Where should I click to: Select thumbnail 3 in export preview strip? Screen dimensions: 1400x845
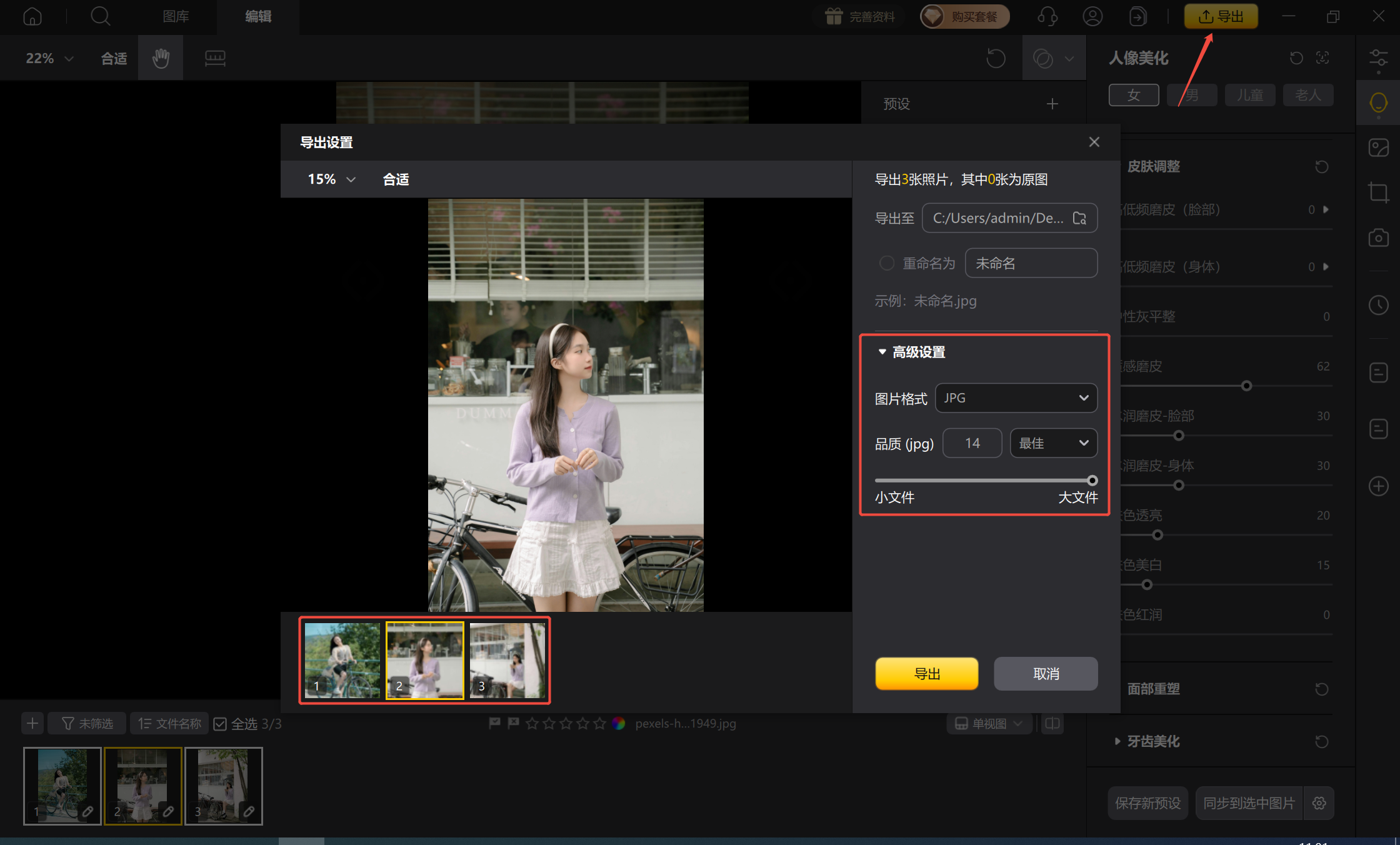[507, 660]
